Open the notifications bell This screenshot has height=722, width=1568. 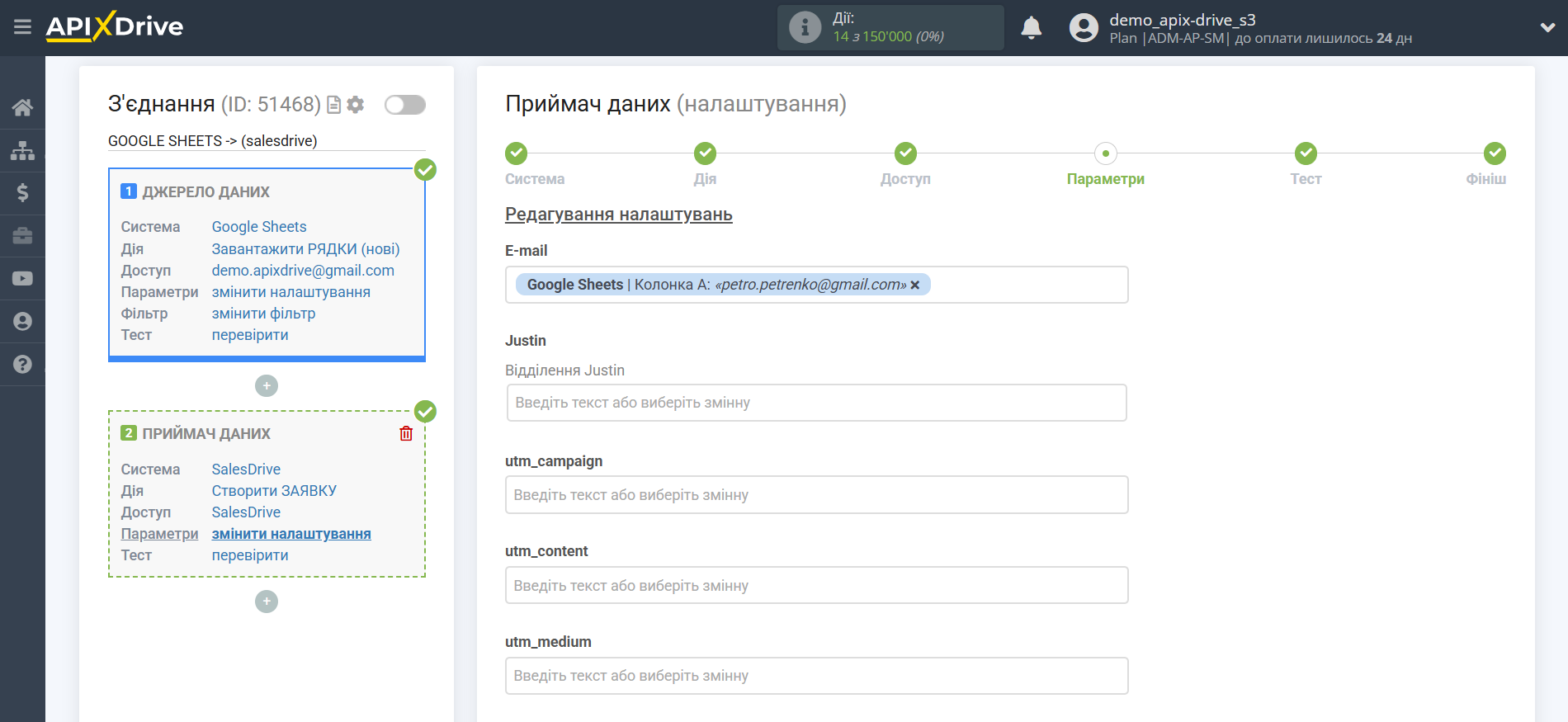1031,28
